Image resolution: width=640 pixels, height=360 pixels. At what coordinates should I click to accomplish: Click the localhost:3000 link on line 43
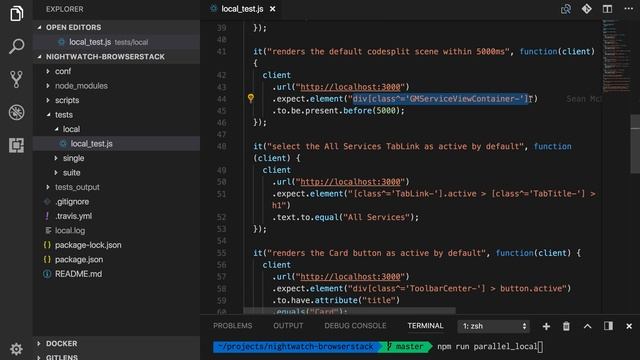click(x=350, y=87)
